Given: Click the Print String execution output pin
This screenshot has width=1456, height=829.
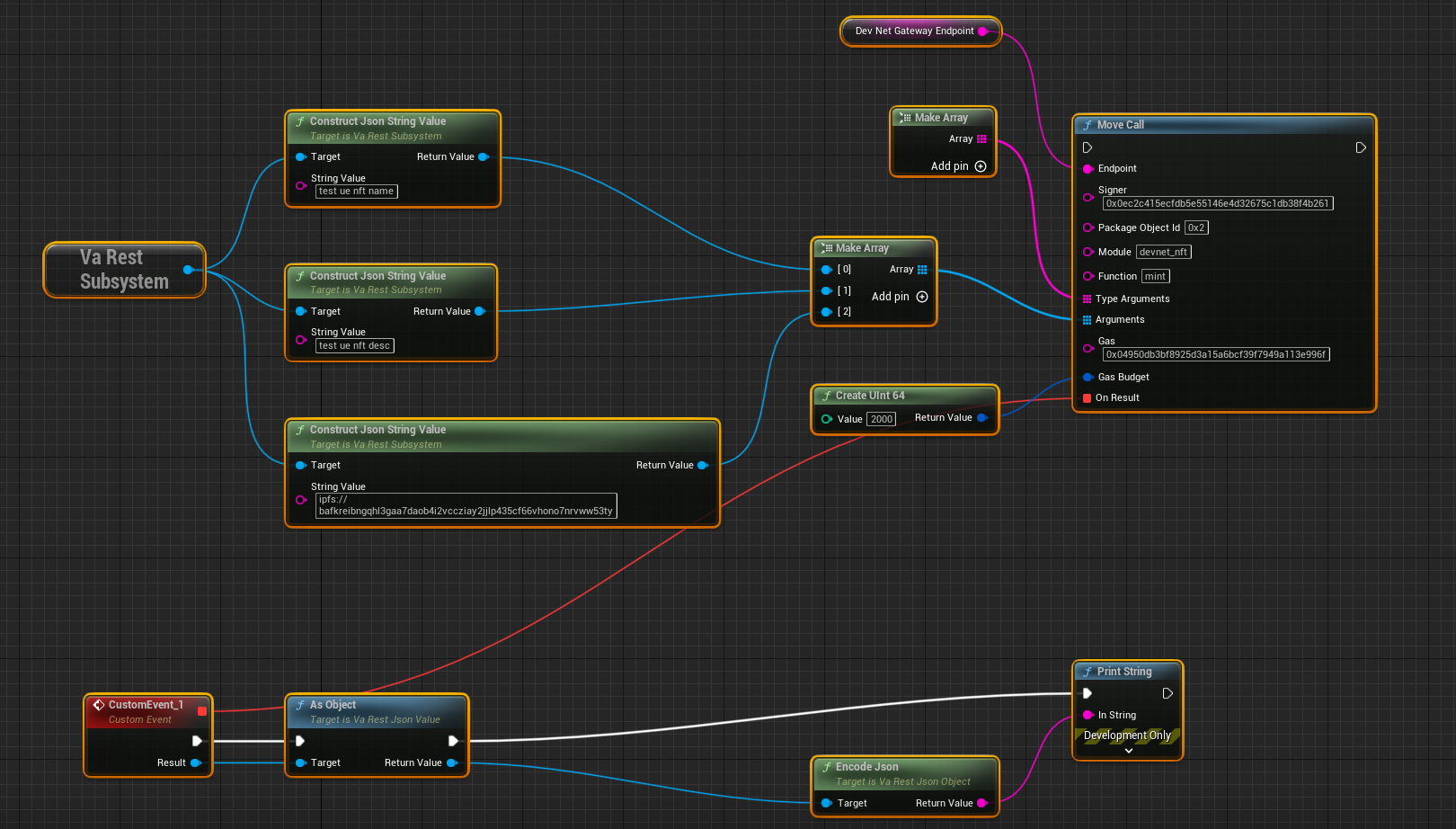Looking at the screenshot, I should (1167, 693).
